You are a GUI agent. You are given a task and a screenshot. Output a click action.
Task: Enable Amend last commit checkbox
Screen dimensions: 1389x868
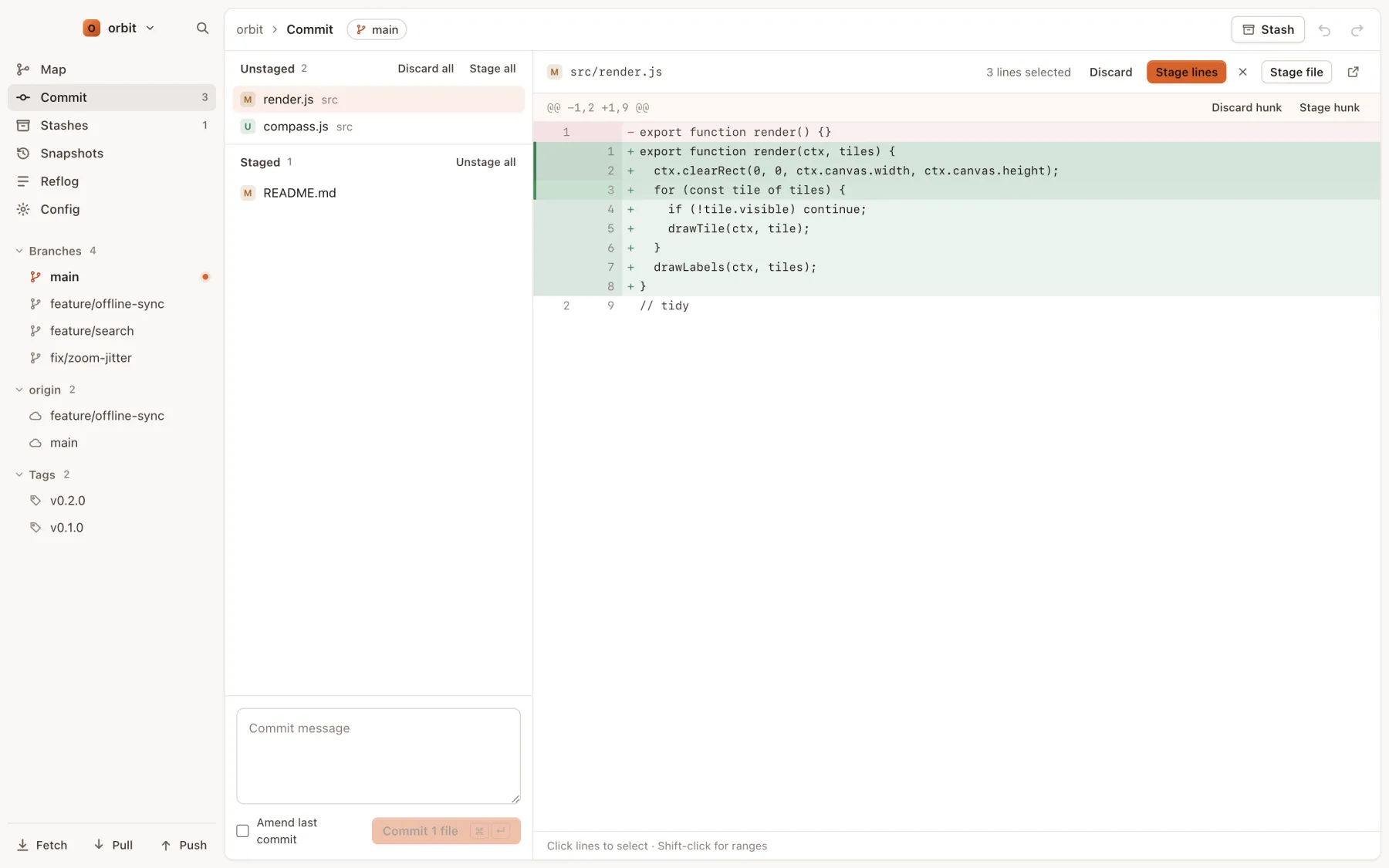pyautogui.click(x=242, y=831)
